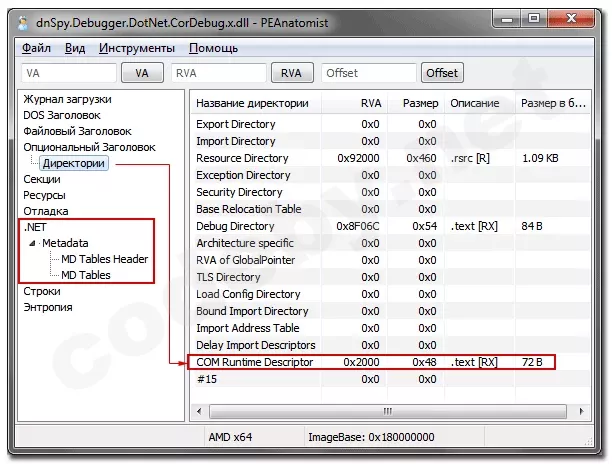The width and height of the screenshot is (612, 464).
Task: Sort by RVA column header
Action: click(354, 103)
